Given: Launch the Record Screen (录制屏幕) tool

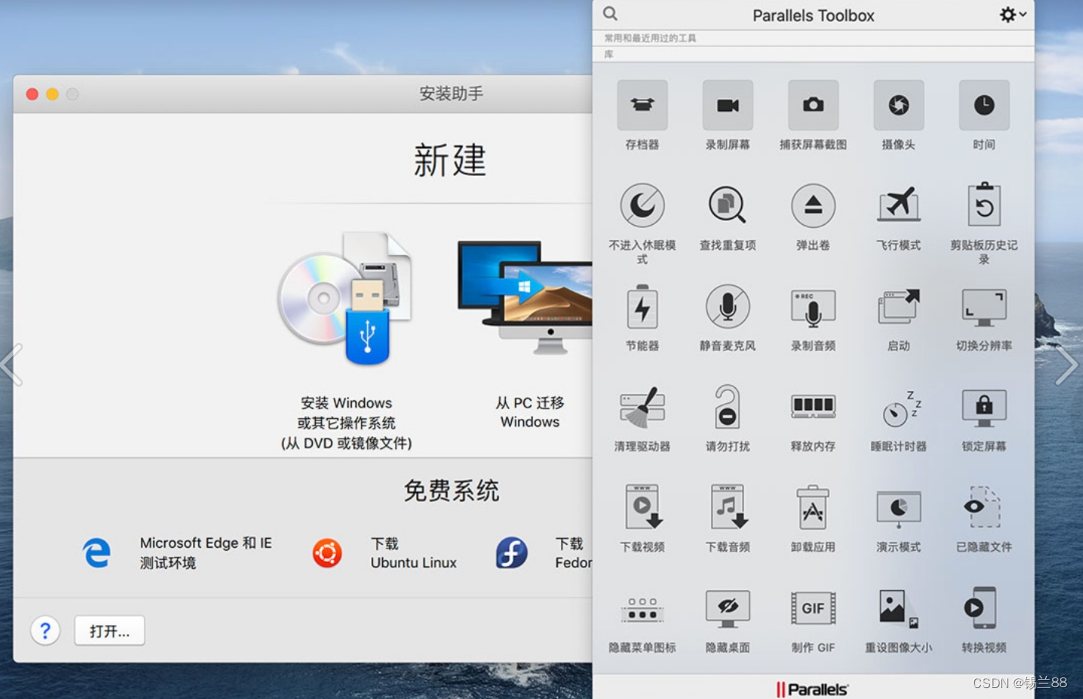Looking at the screenshot, I should point(727,105).
